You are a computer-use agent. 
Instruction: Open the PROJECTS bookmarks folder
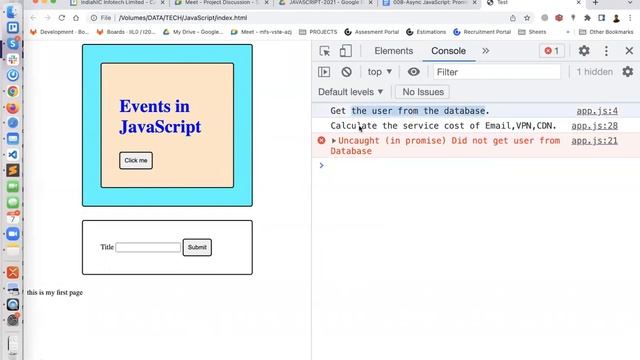(318, 32)
